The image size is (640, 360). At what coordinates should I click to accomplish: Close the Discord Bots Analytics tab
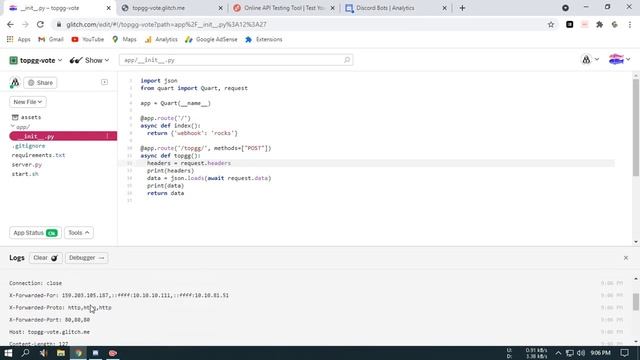pyautogui.click(x=444, y=8)
